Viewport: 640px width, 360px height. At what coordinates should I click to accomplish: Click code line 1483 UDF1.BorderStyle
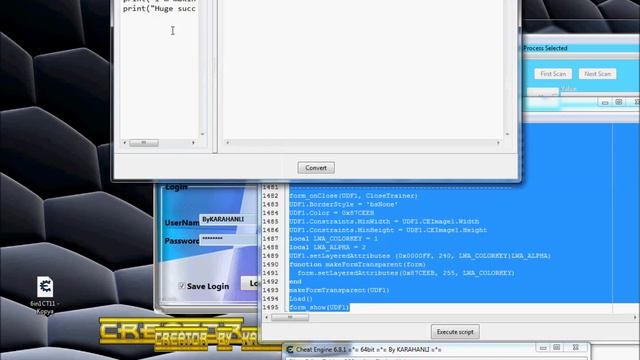pos(344,204)
